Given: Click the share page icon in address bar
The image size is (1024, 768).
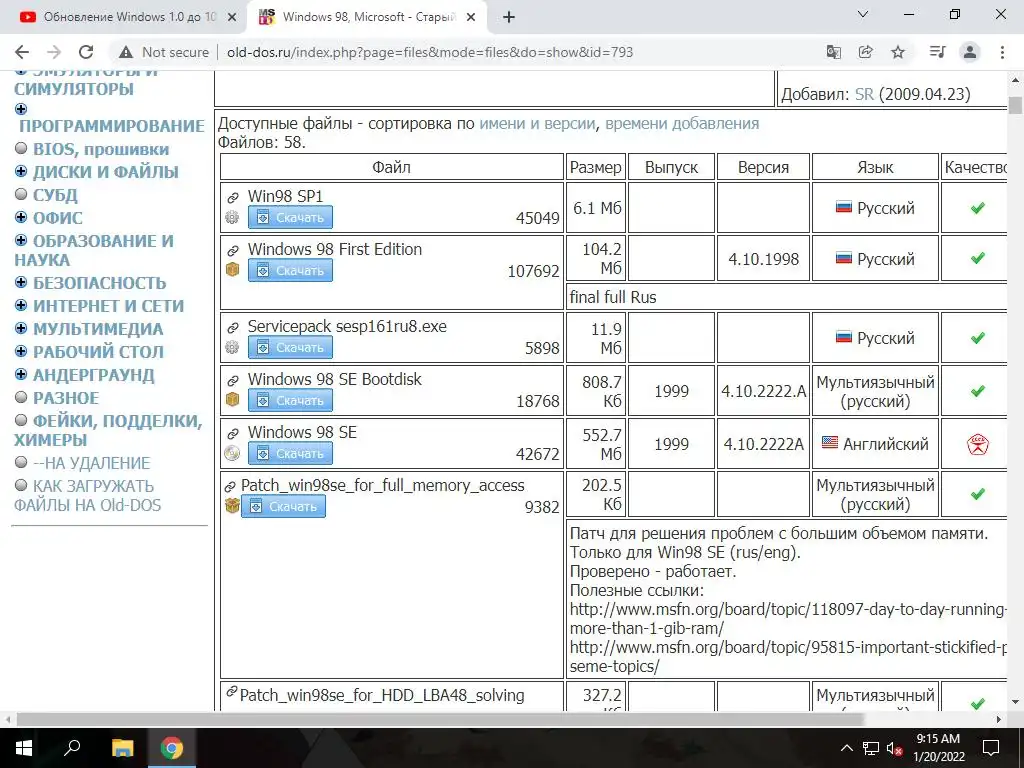Looking at the screenshot, I should [865, 52].
